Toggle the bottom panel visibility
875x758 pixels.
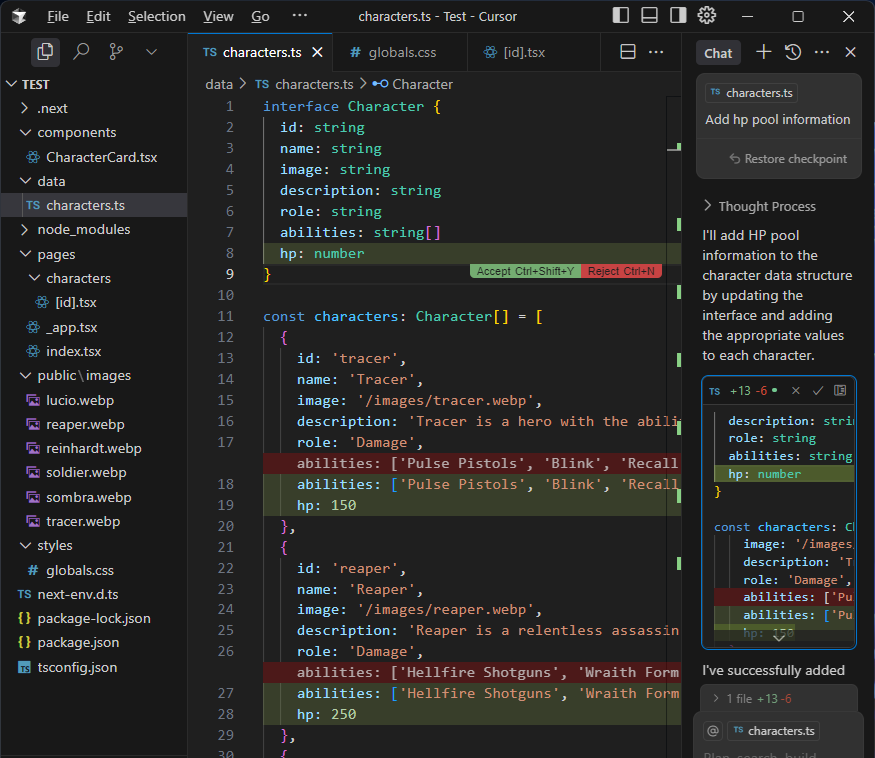coord(650,16)
